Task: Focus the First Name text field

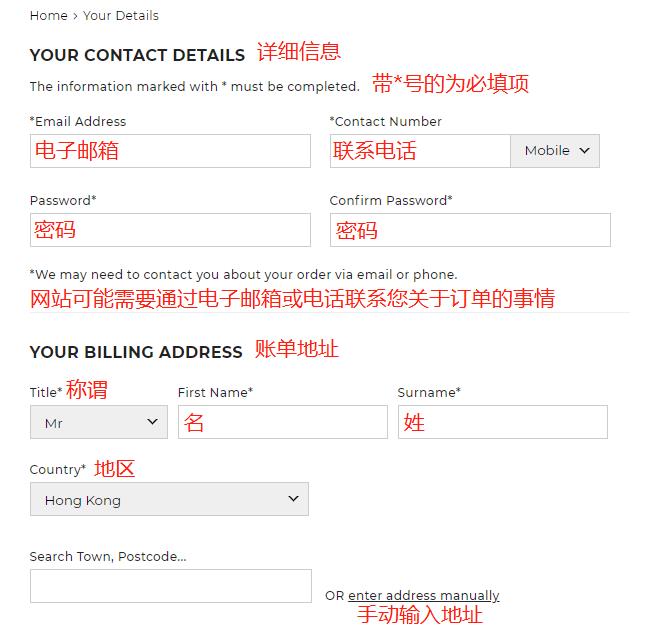Action: (282, 422)
